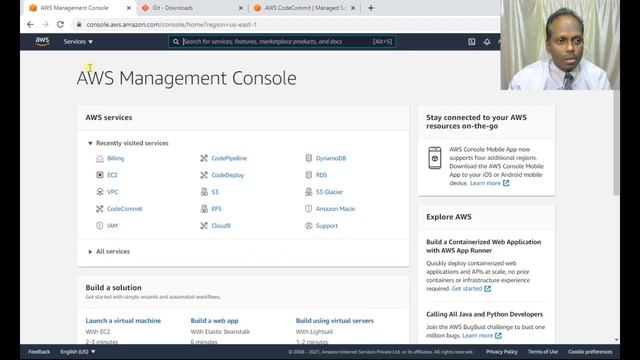Viewport: 640px width, 360px height.
Task: Open the CodePipeline service link
Action: point(229,158)
